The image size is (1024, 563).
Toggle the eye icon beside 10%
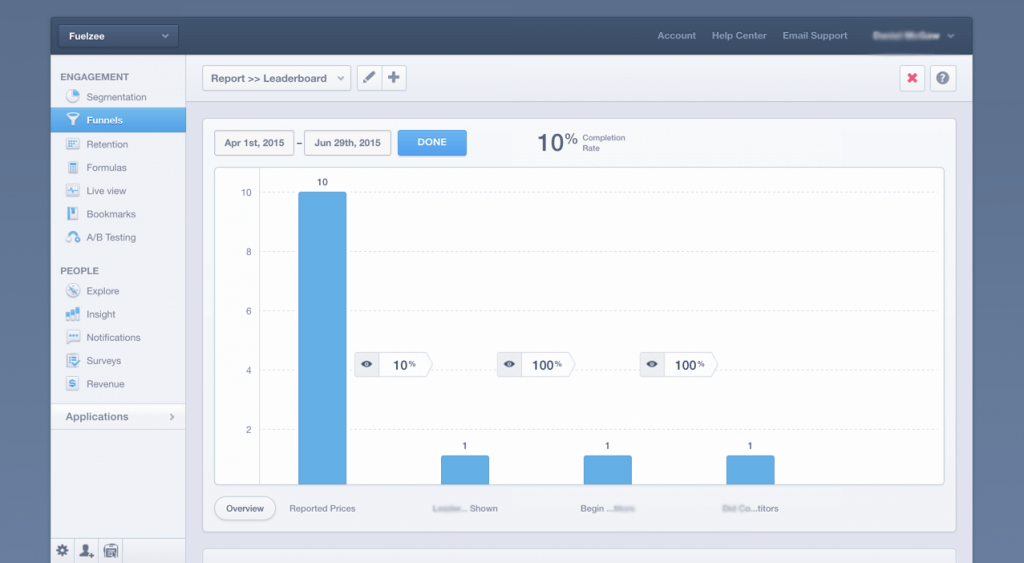(367, 364)
